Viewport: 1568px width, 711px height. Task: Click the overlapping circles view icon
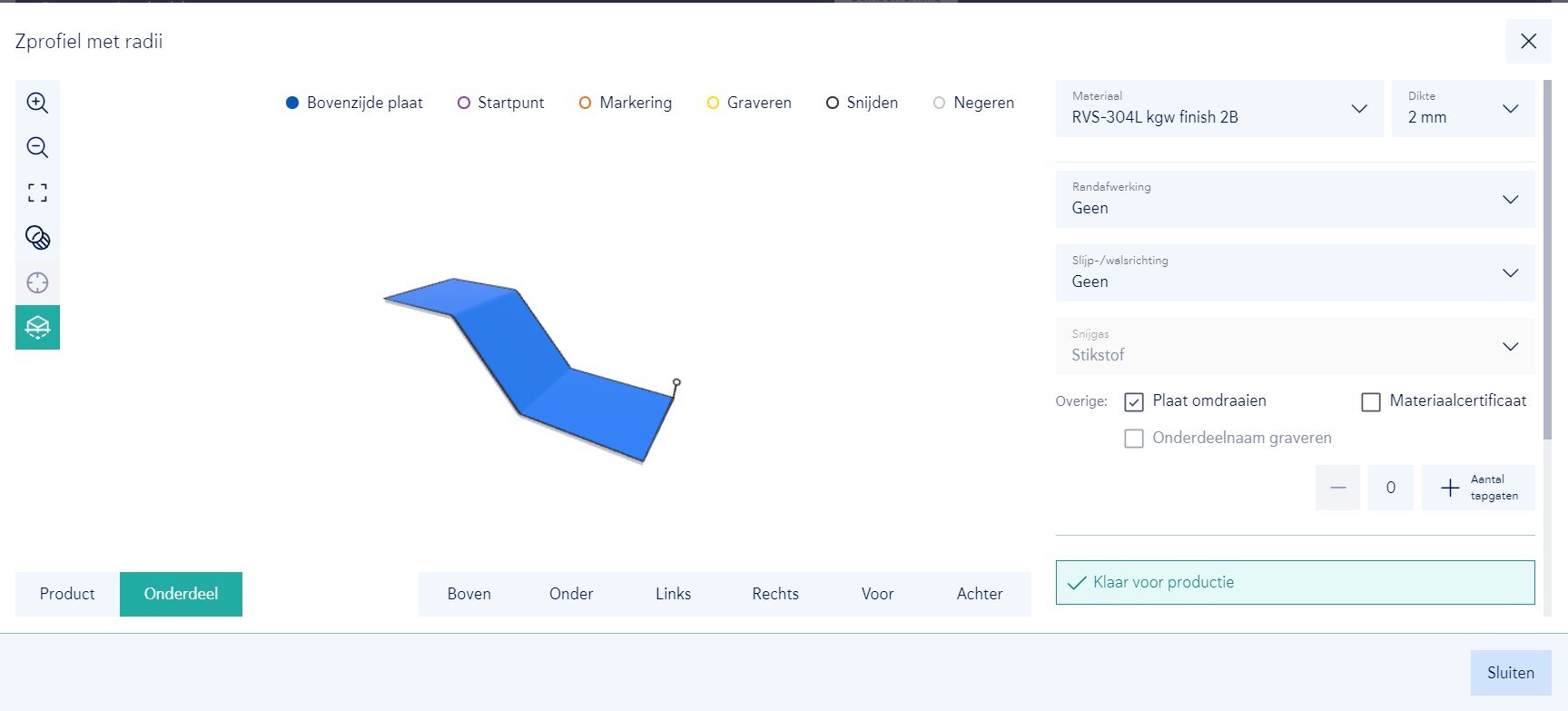point(37,238)
